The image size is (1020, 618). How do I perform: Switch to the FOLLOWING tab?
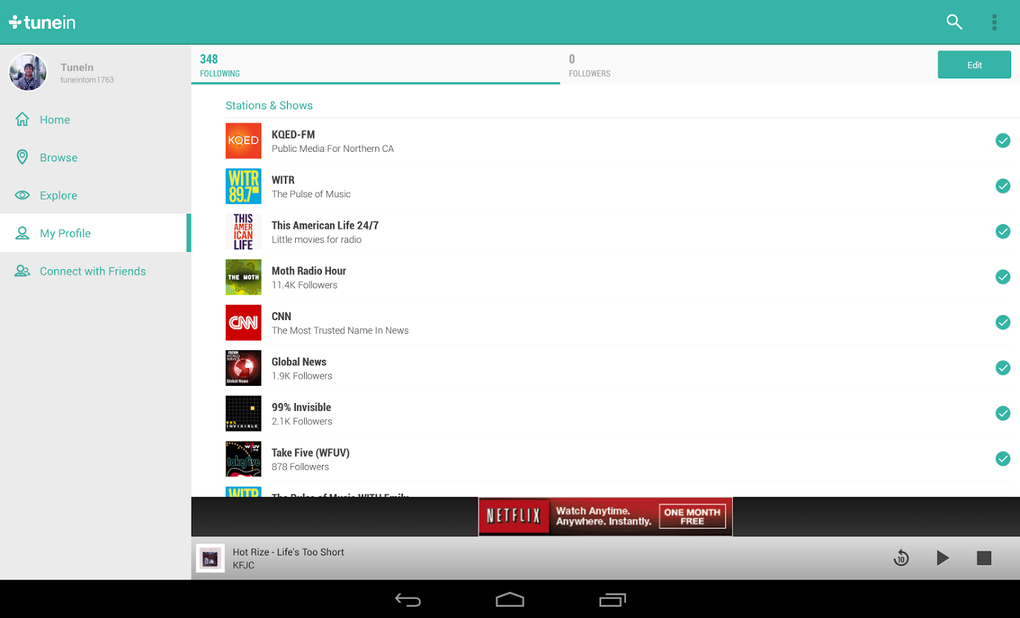click(375, 64)
